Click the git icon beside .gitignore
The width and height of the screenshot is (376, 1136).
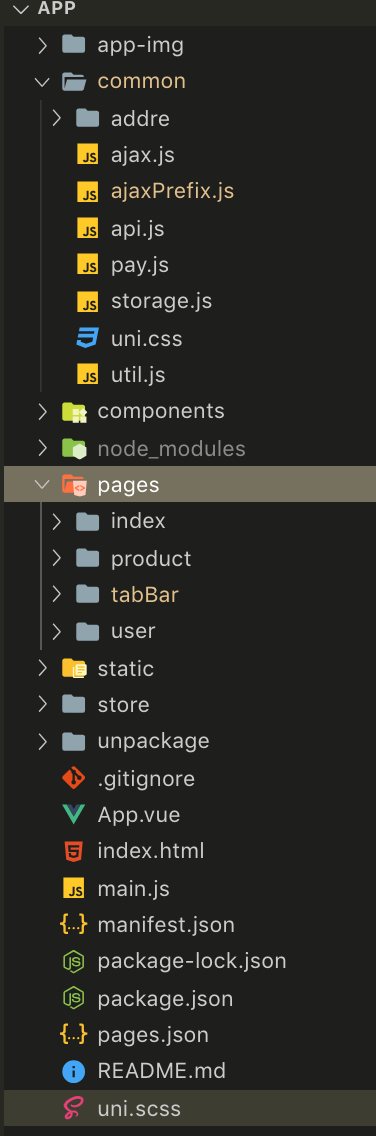point(74,778)
